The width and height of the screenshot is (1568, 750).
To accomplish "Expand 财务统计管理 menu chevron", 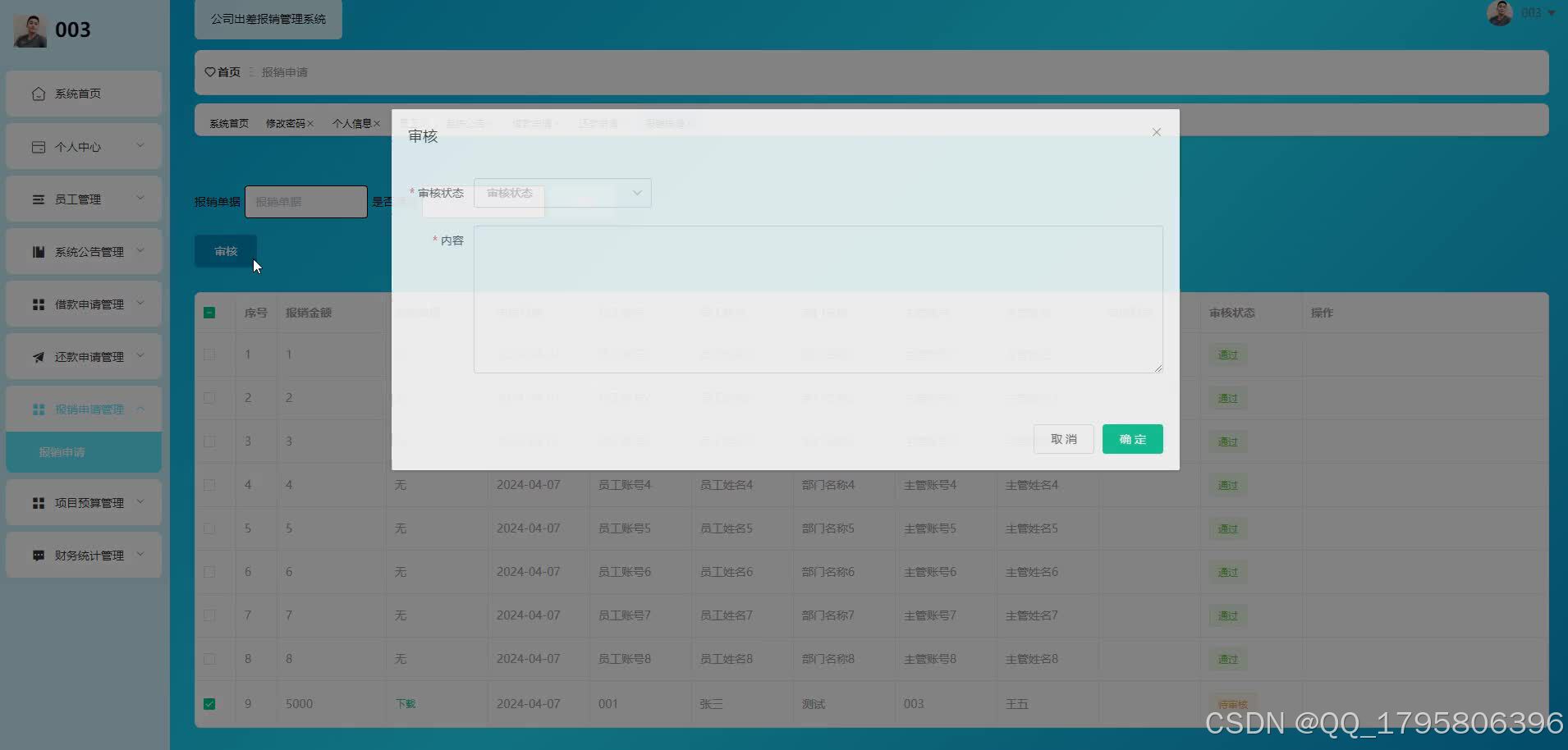I will point(140,554).
